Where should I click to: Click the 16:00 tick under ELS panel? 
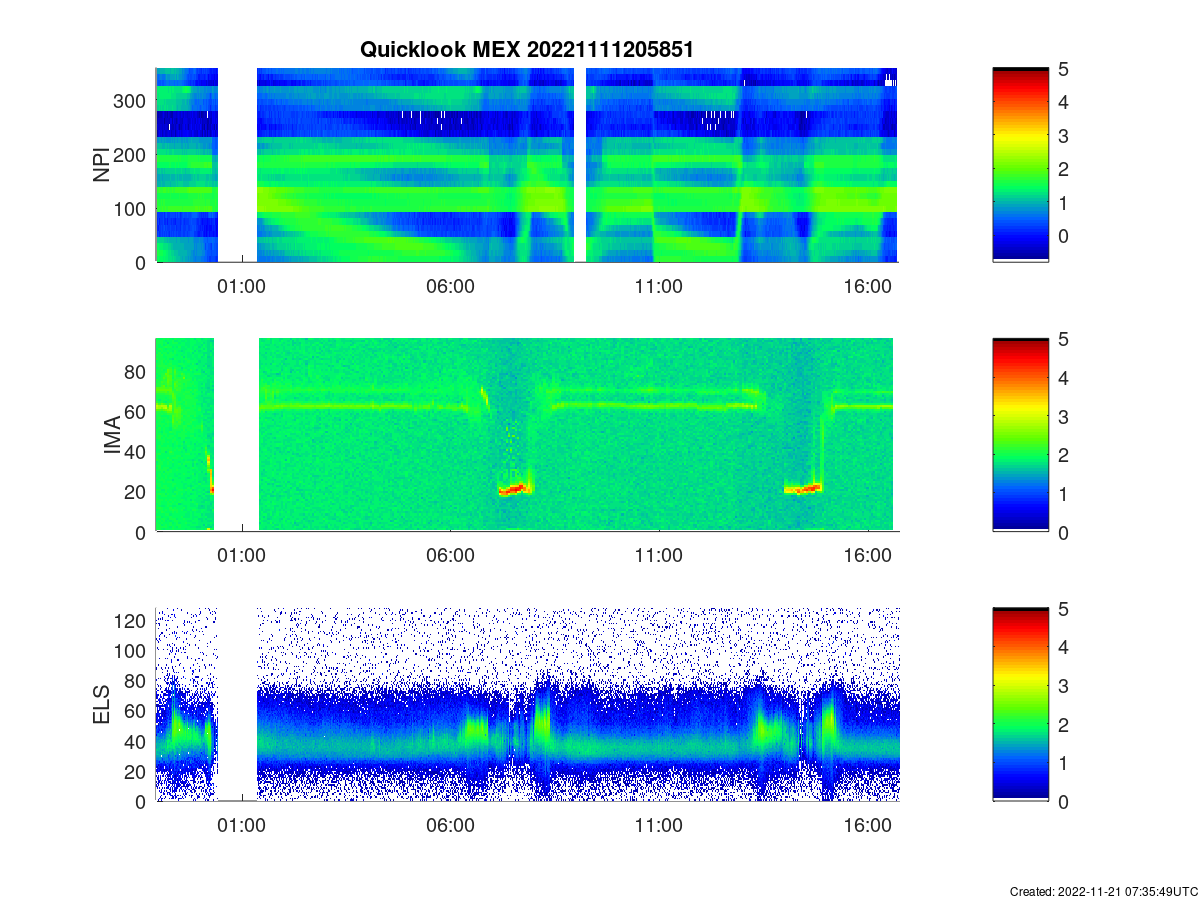[868, 825]
